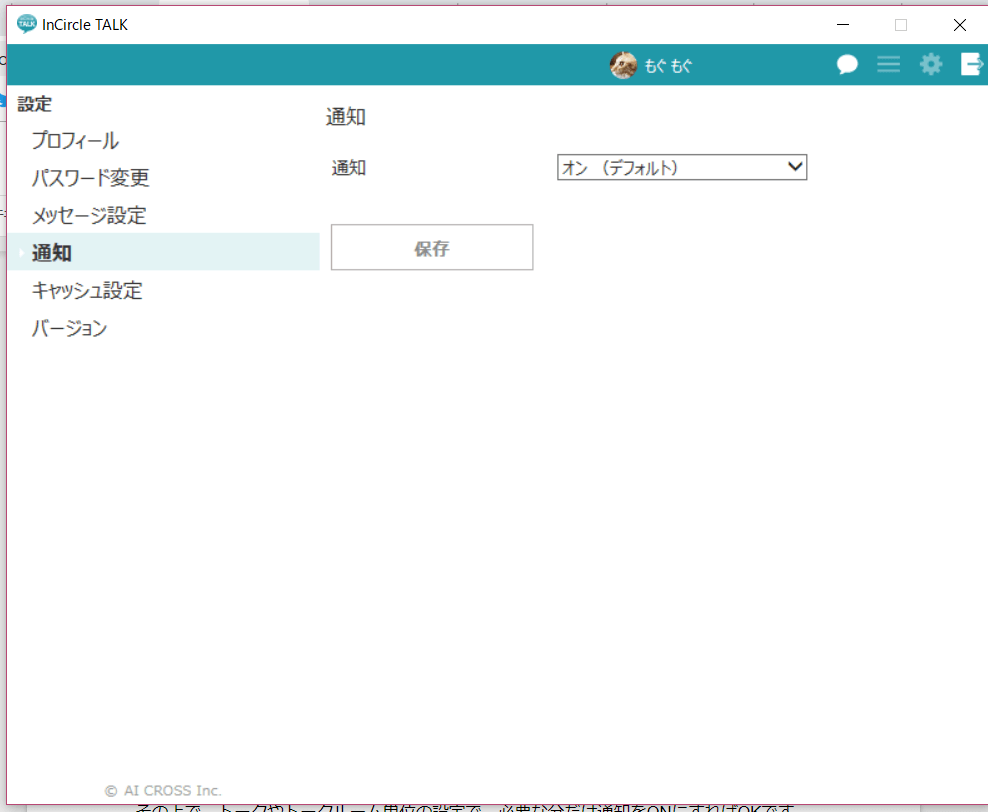The height and width of the screenshot is (812, 988).
Task: Click the username もぐもぐ in header
Action: pyautogui.click(x=669, y=66)
